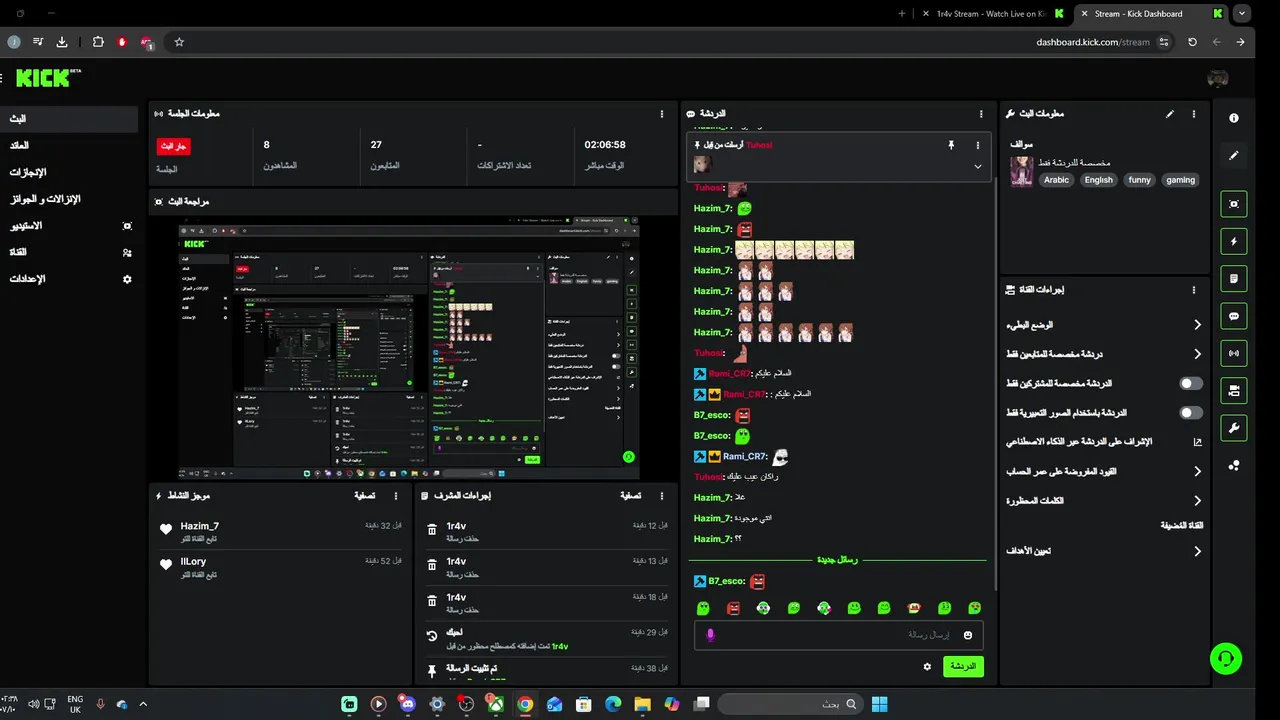This screenshot has height=720, width=1280.
Task: Expand the تعيين الأهداف goals option
Action: (1104, 551)
